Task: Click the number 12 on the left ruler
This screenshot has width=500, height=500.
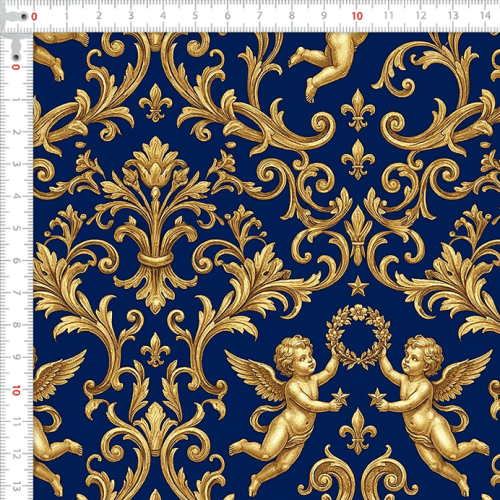Action: 16,454
